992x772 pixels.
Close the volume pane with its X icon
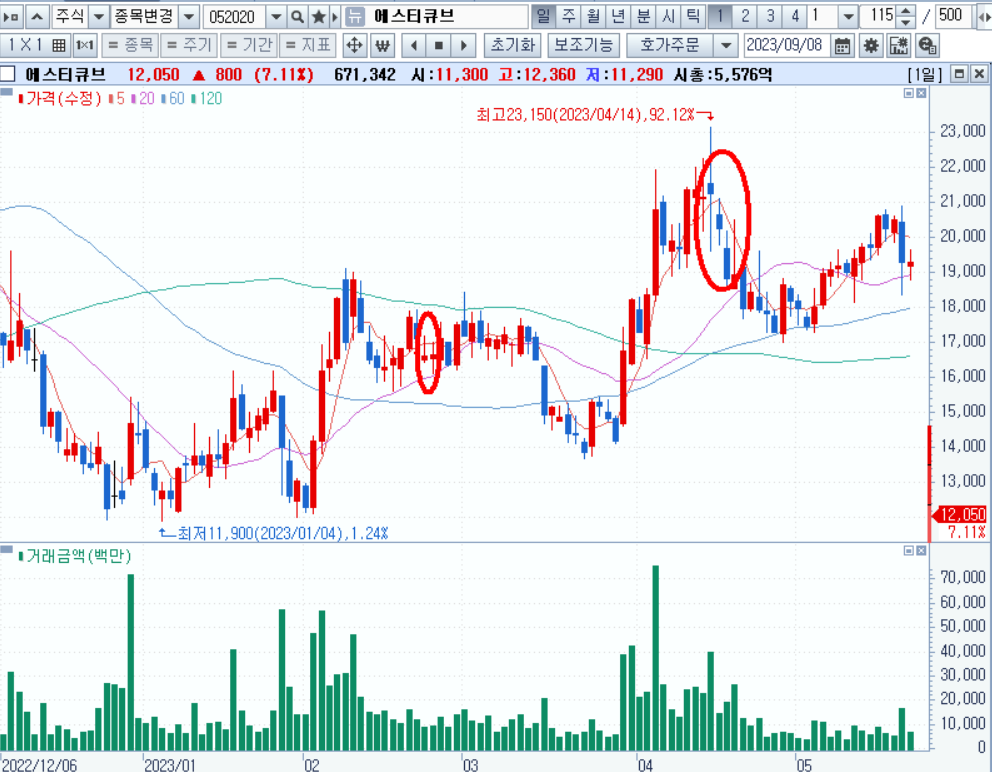point(921,551)
